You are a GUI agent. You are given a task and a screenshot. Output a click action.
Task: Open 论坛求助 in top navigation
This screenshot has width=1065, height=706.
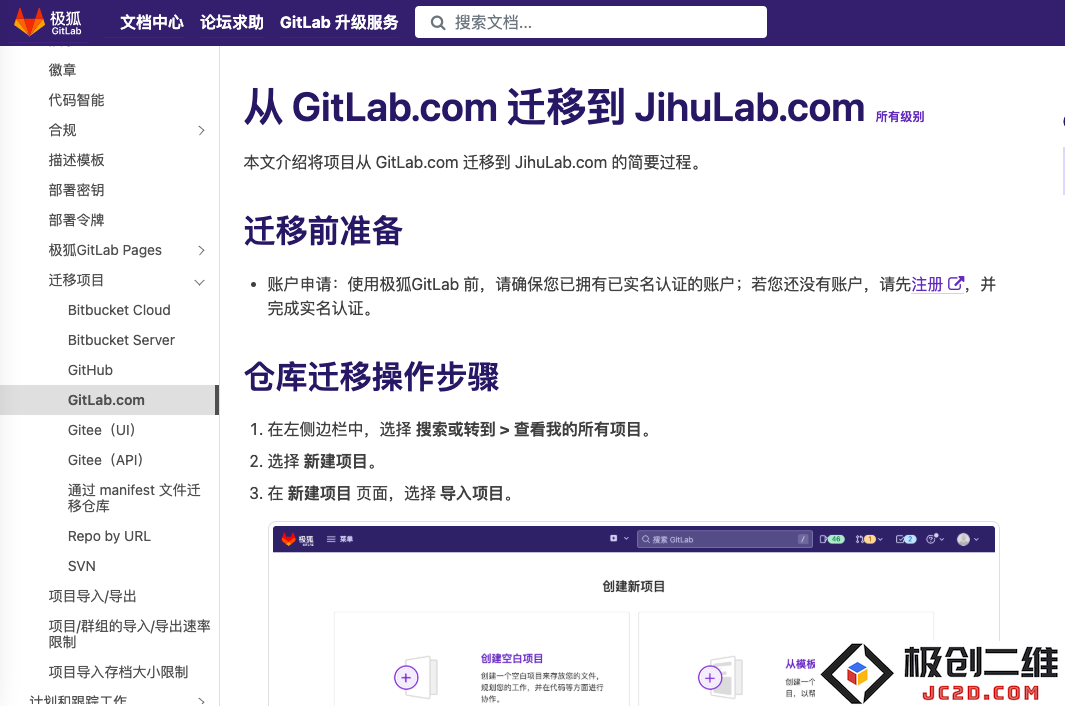pyautogui.click(x=232, y=22)
